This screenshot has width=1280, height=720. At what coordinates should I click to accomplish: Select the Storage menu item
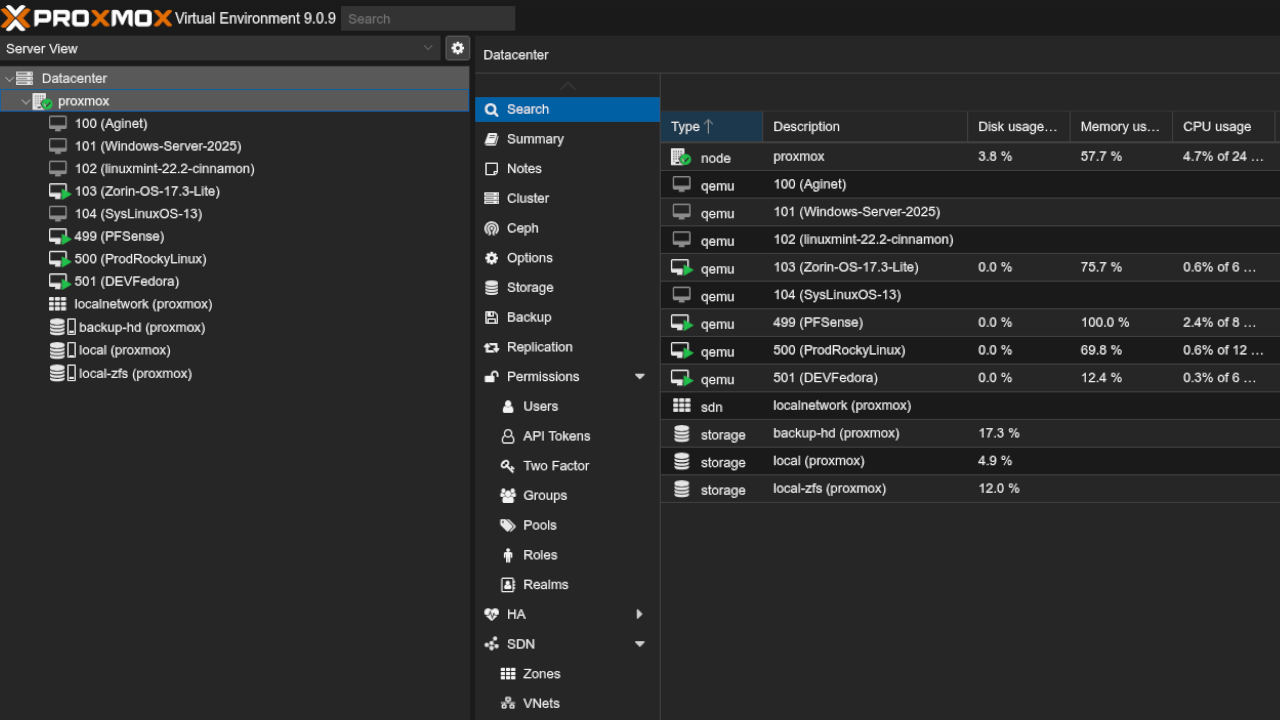[x=530, y=287]
